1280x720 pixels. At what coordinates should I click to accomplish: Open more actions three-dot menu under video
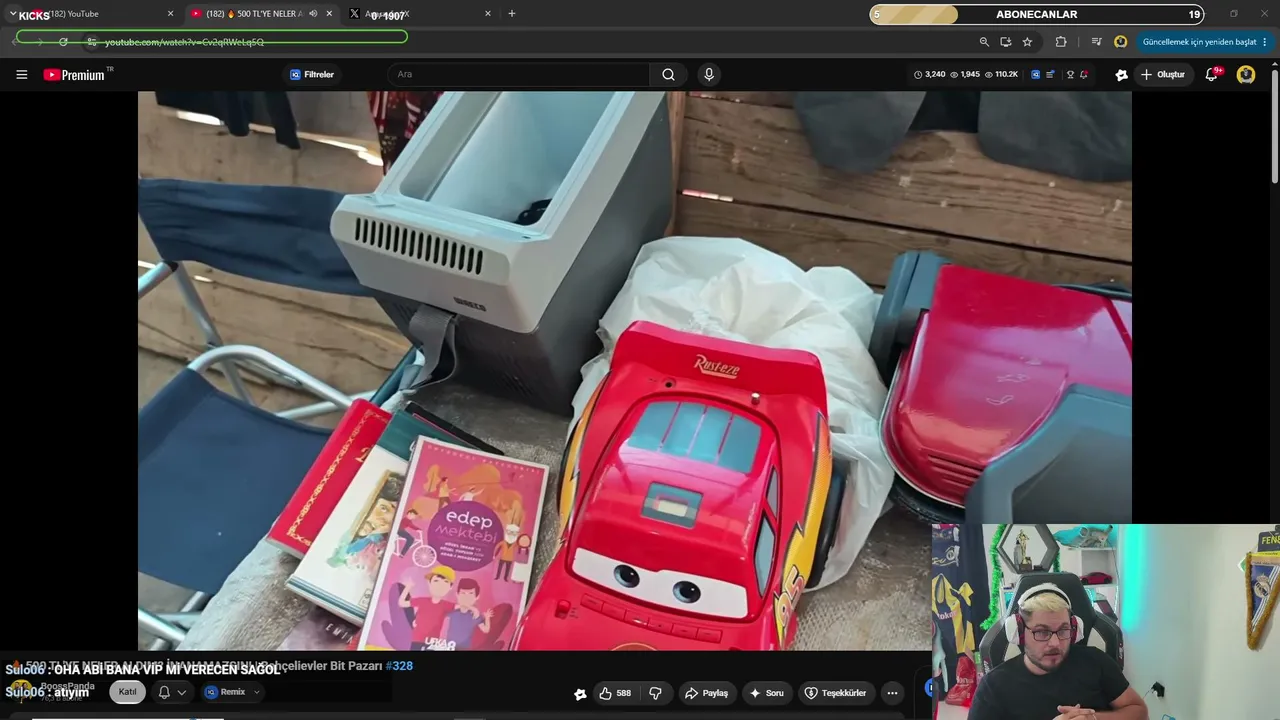892,693
